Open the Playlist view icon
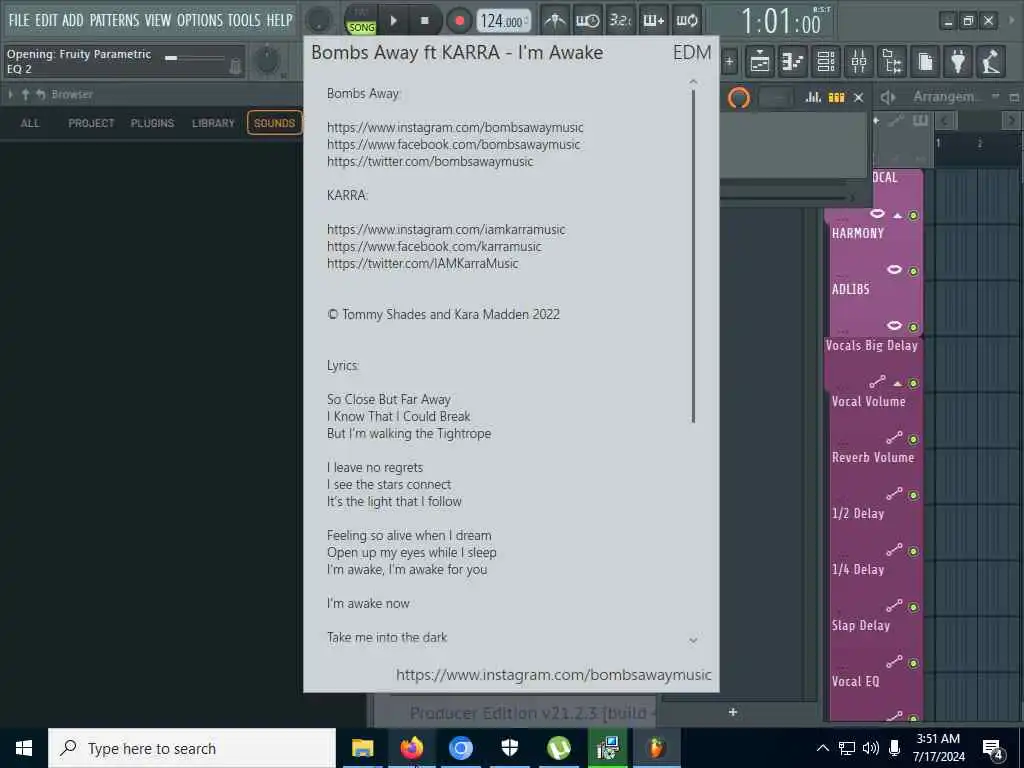This screenshot has height=768, width=1024. pos(760,62)
